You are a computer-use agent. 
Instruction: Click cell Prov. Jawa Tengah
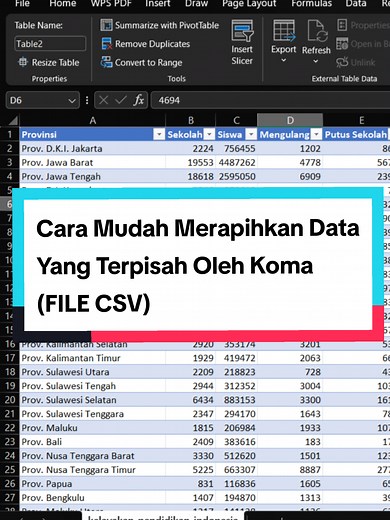pos(92,176)
